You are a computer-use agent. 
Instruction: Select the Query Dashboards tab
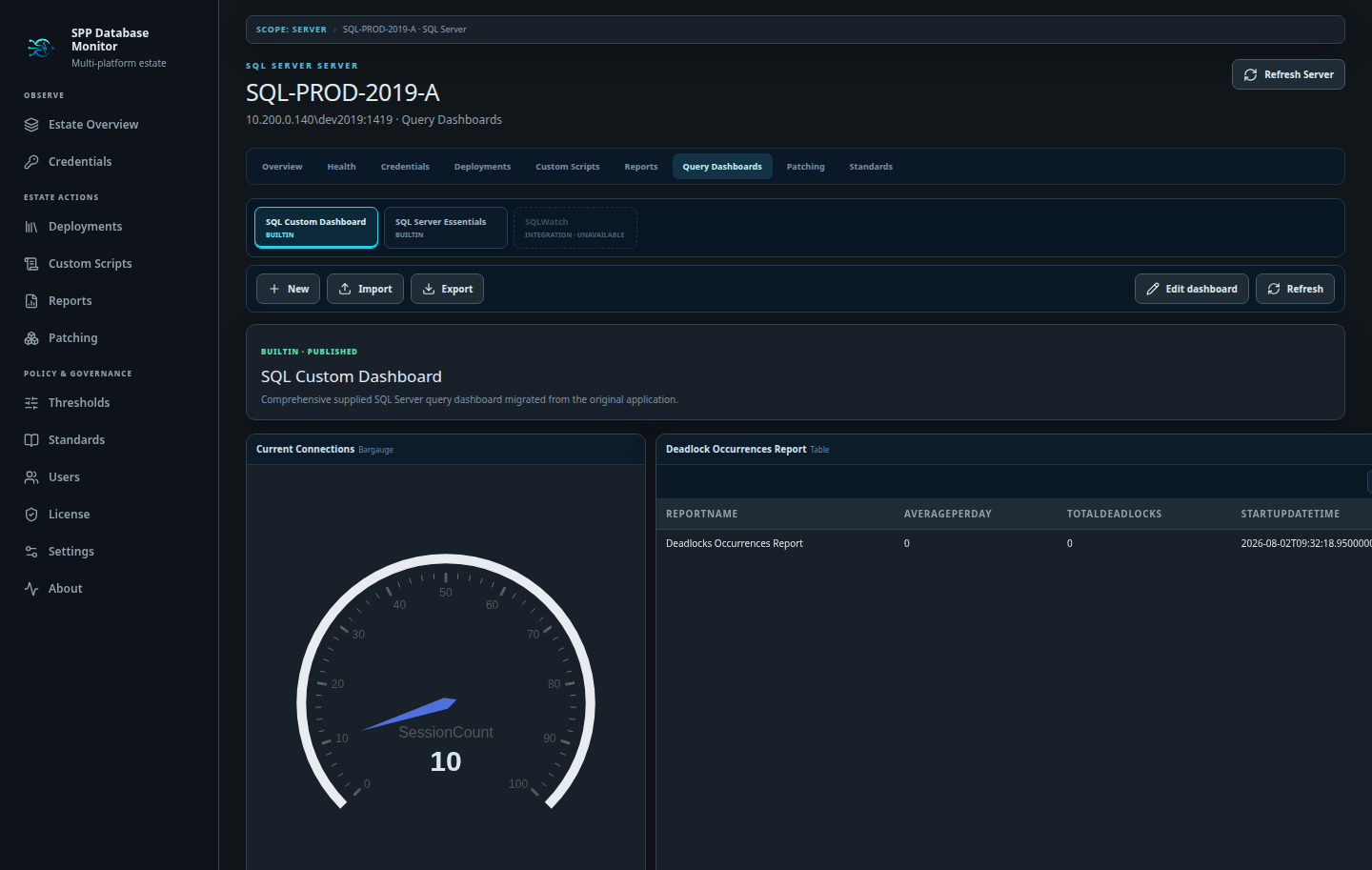pyautogui.click(x=722, y=167)
